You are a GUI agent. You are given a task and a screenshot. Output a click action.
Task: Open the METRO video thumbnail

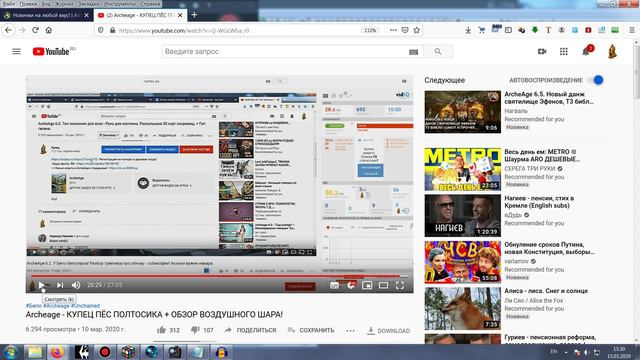(462, 169)
